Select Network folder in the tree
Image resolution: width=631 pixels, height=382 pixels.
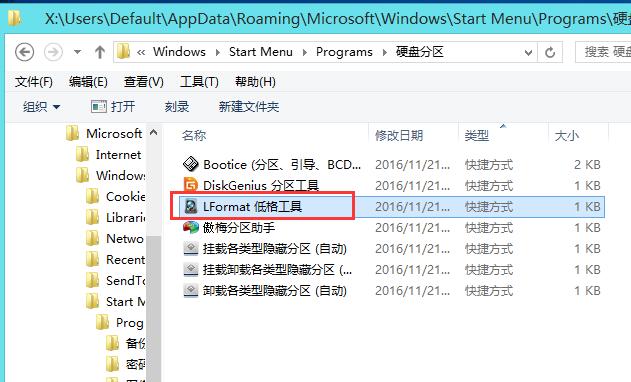(x=125, y=238)
